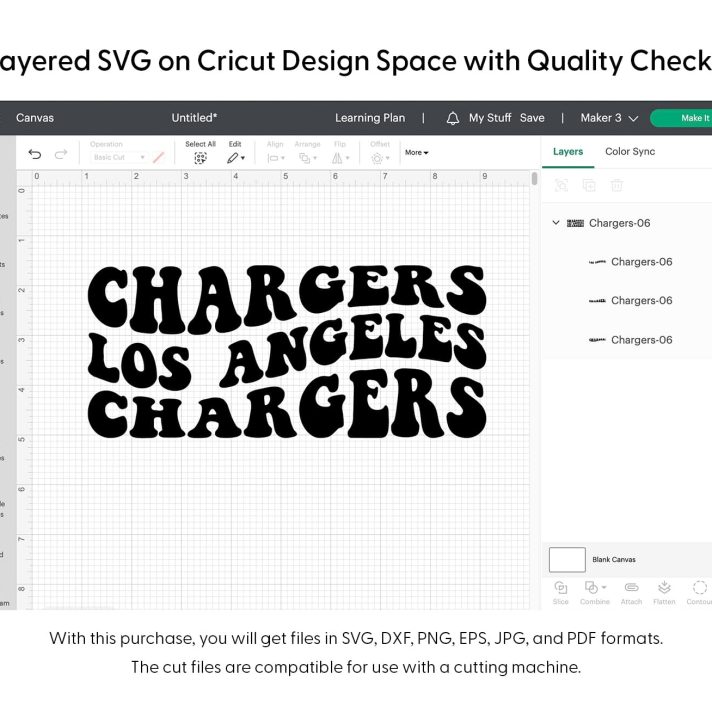Click the Blank Canvas thumbnail

pos(567,559)
